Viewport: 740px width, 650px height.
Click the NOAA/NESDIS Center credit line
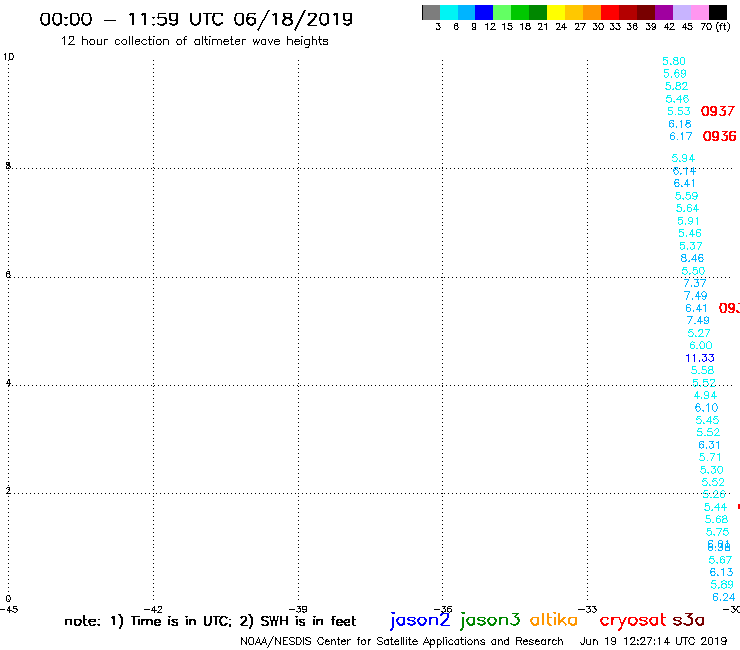(x=402, y=642)
